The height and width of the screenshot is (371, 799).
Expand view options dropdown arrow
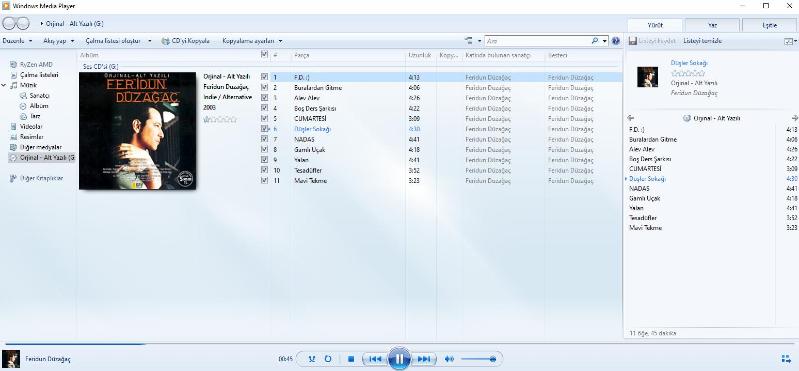480,41
